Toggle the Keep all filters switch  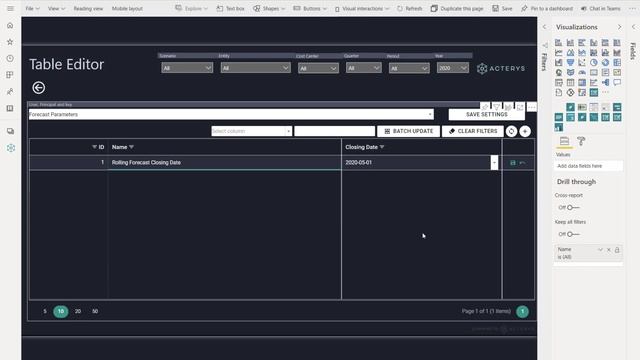click(x=573, y=234)
